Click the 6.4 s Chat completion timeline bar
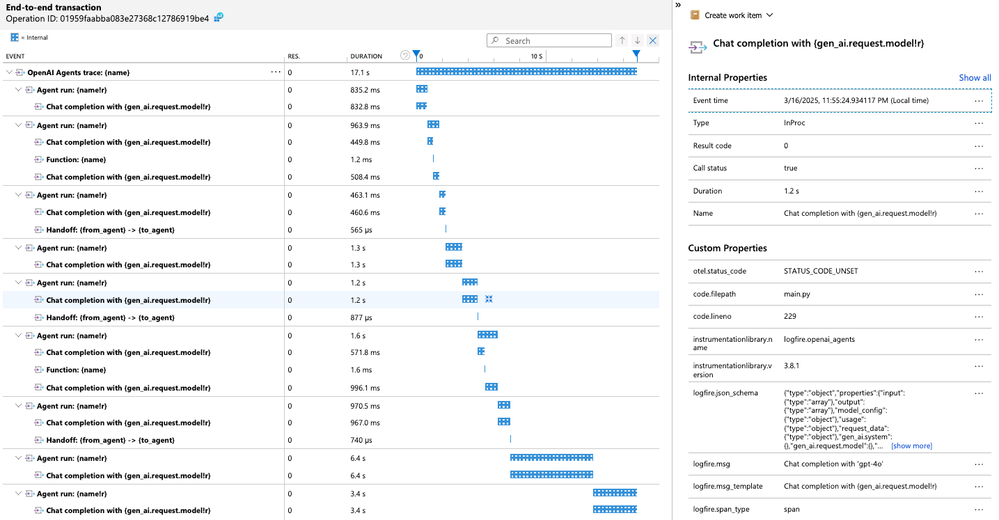This screenshot has width=999, height=520. [x=551, y=475]
